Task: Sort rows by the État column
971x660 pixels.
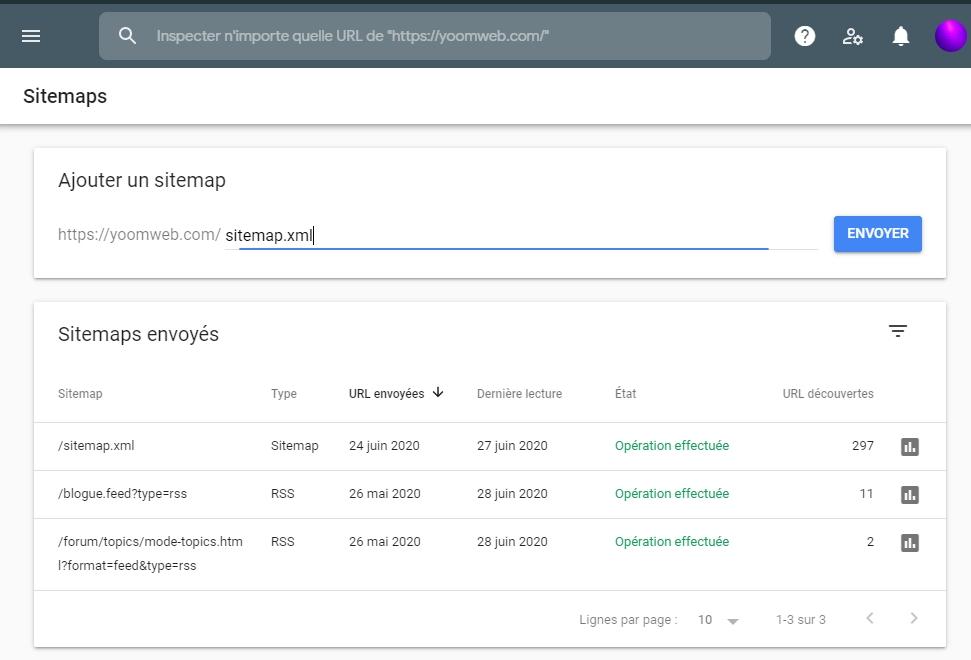Action: 625,393
